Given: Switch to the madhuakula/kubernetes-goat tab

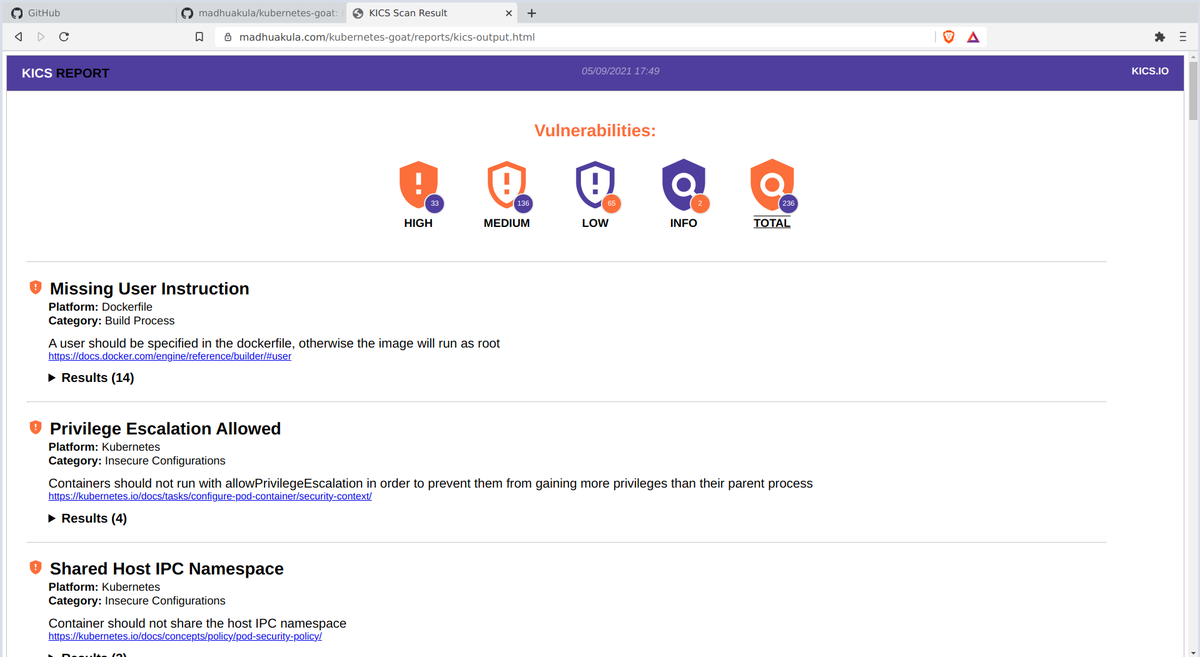Looking at the screenshot, I should pyautogui.click(x=260, y=13).
